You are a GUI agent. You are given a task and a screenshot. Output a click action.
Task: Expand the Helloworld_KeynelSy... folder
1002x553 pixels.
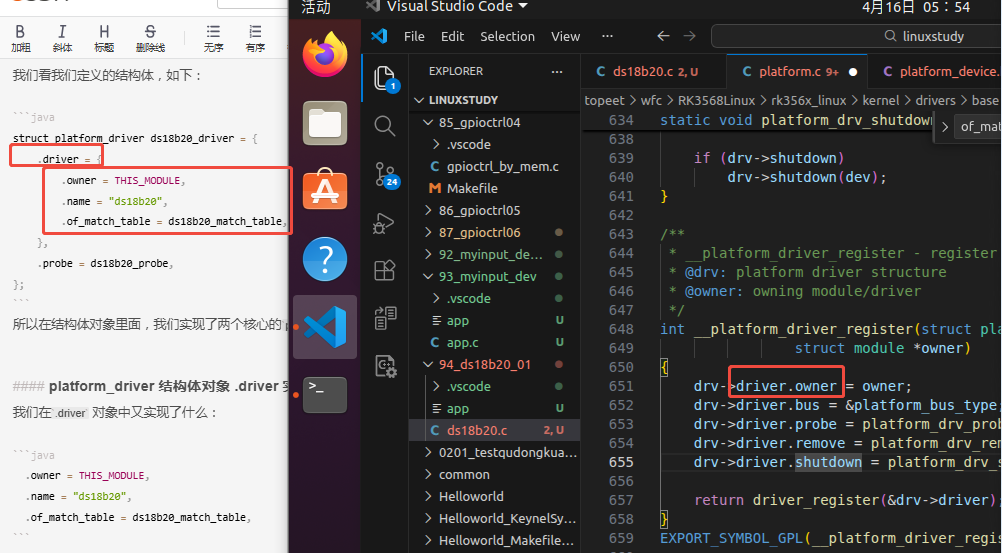click(495, 518)
